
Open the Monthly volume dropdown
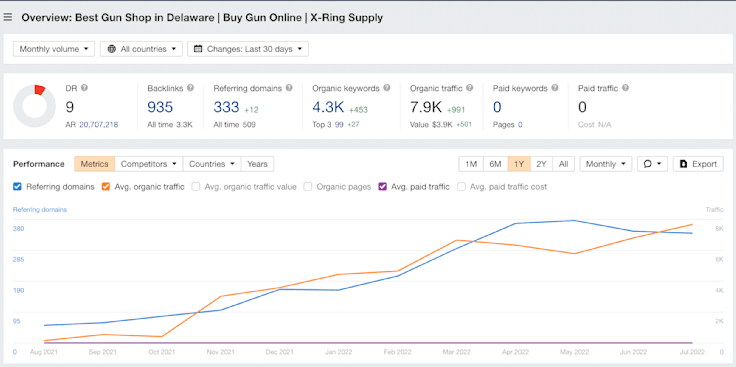pos(54,49)
